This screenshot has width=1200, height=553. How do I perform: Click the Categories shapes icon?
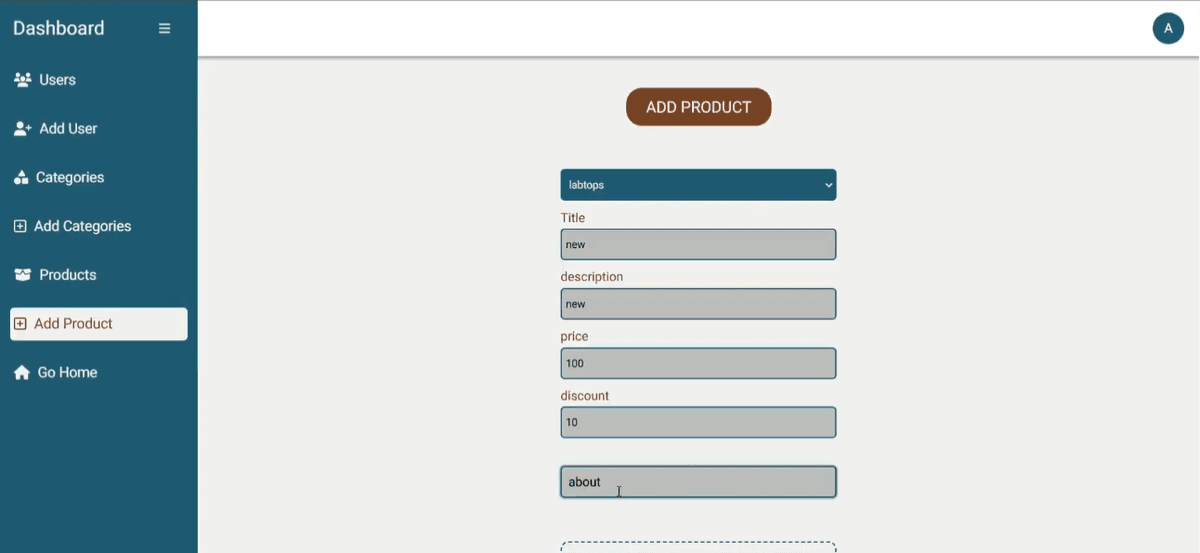click(21, 178)
